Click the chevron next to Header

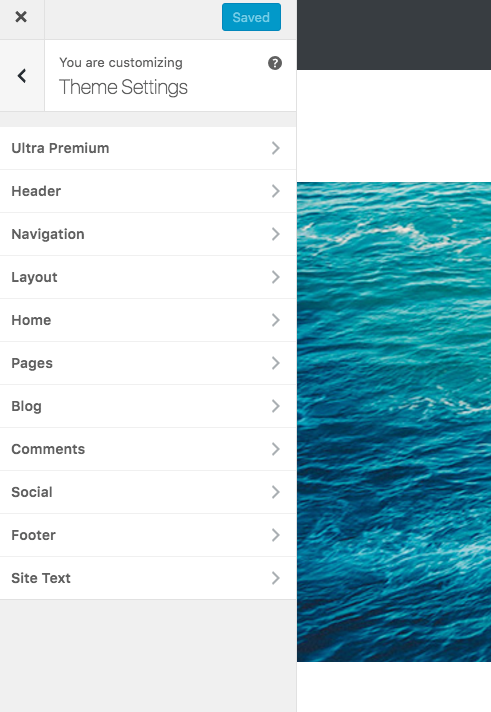coord(276,191)
